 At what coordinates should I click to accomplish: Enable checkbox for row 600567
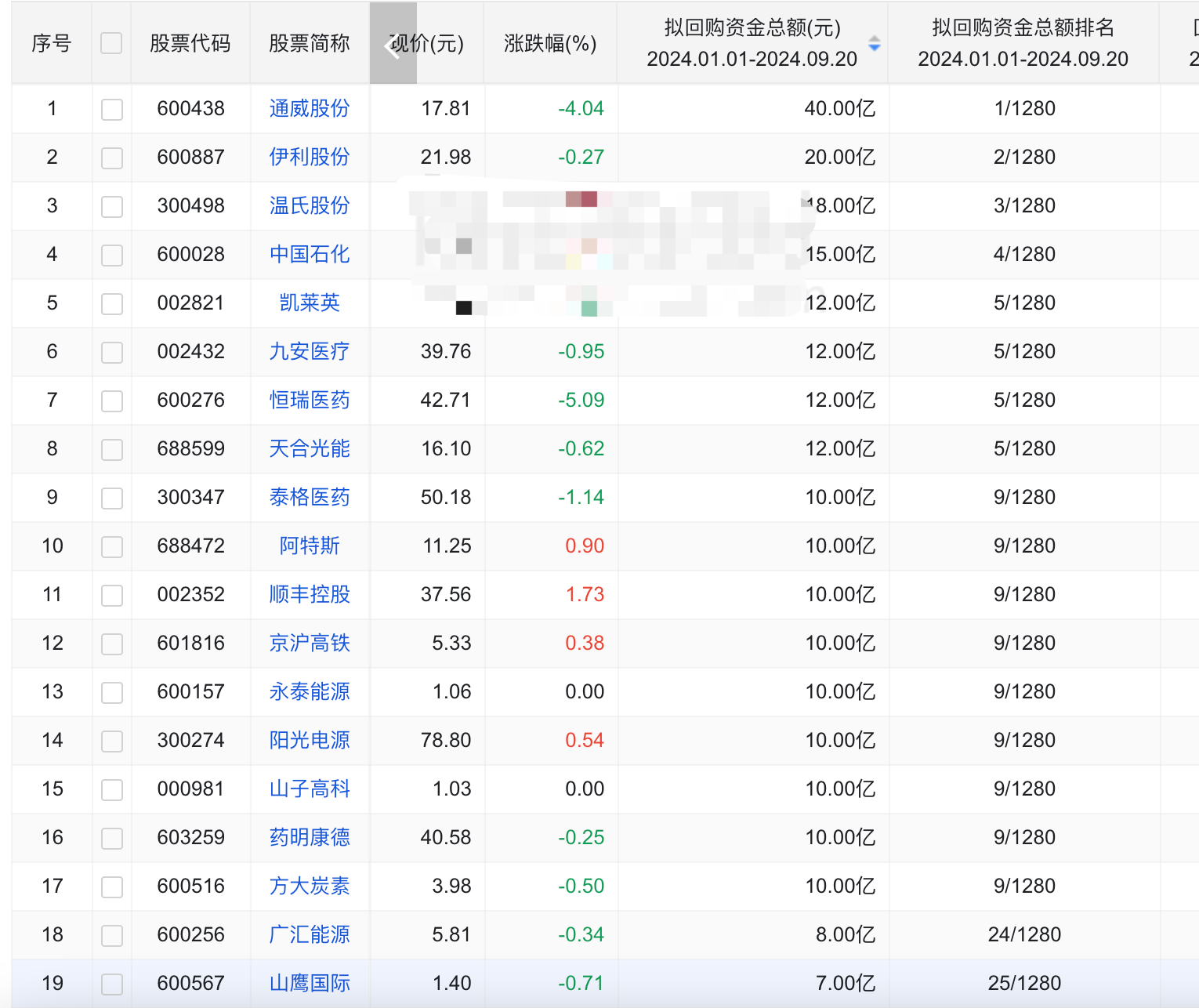112,984
